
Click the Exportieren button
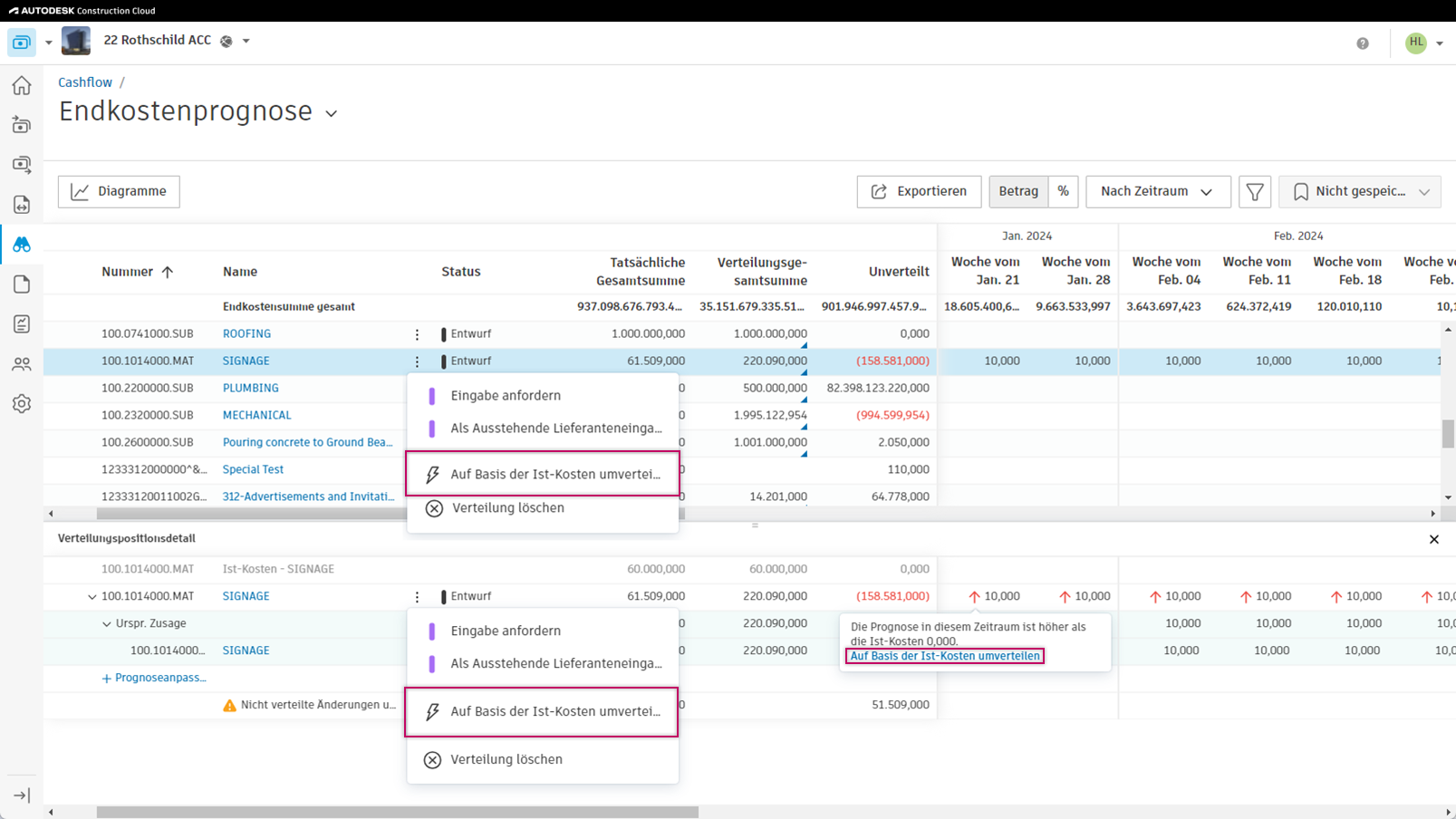click(919, 191)
